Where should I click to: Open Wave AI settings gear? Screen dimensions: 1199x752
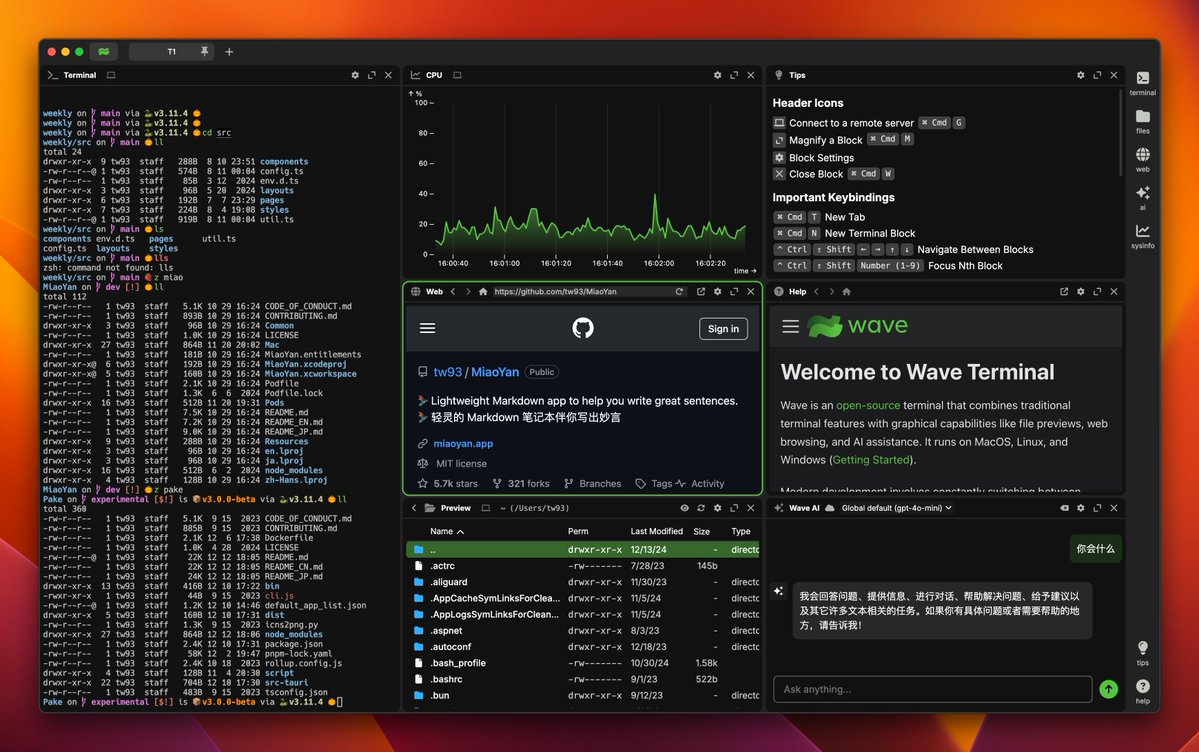[1080, 508]
